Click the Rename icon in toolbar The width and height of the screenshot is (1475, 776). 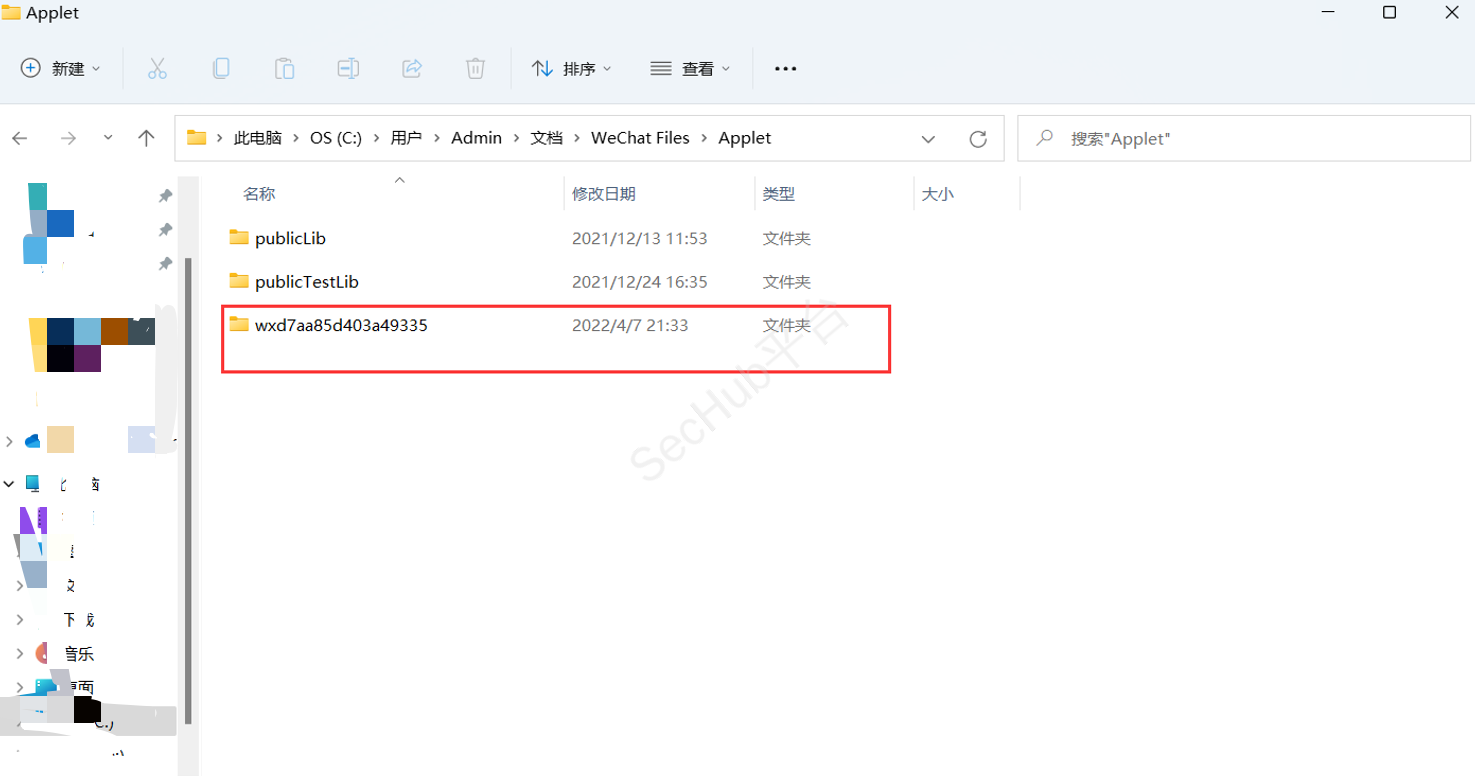[x=348, y=68]
